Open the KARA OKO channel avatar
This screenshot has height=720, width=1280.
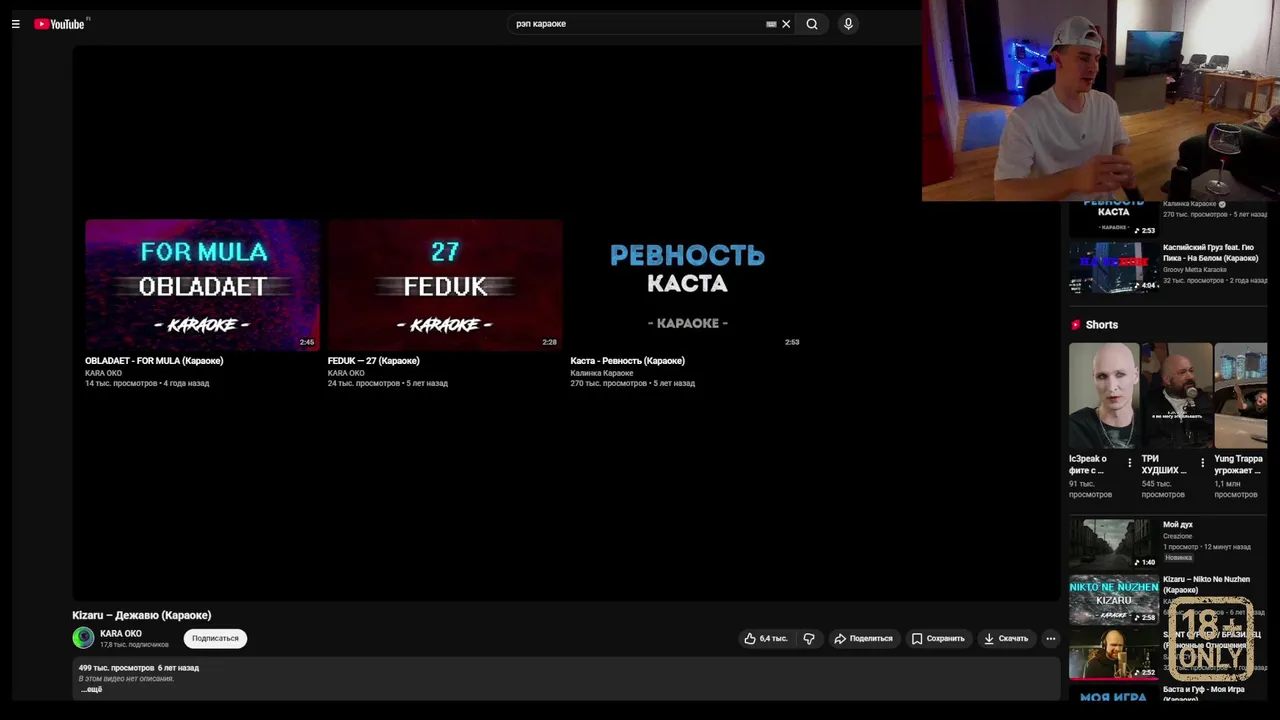(83, 637)
